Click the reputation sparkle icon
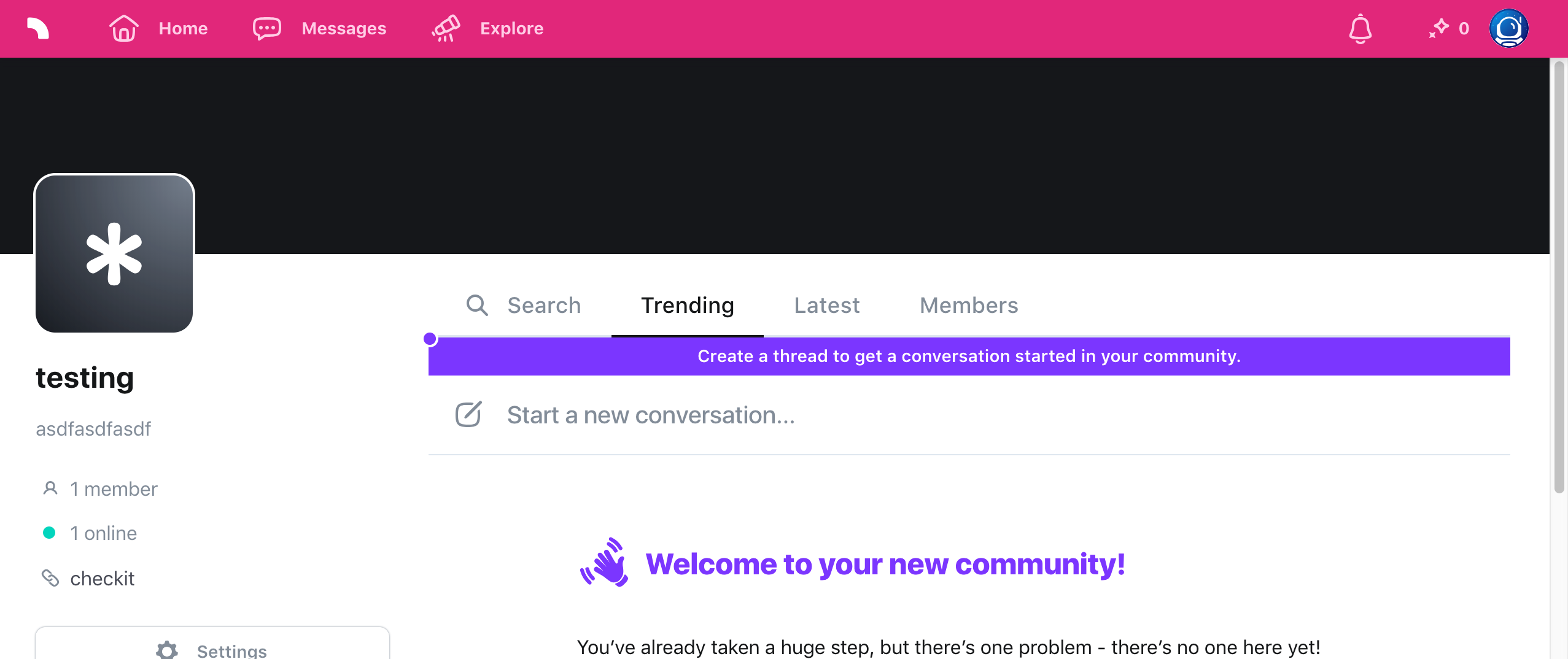Screen dimensions: 1568x659 (x=1438, y=28)
